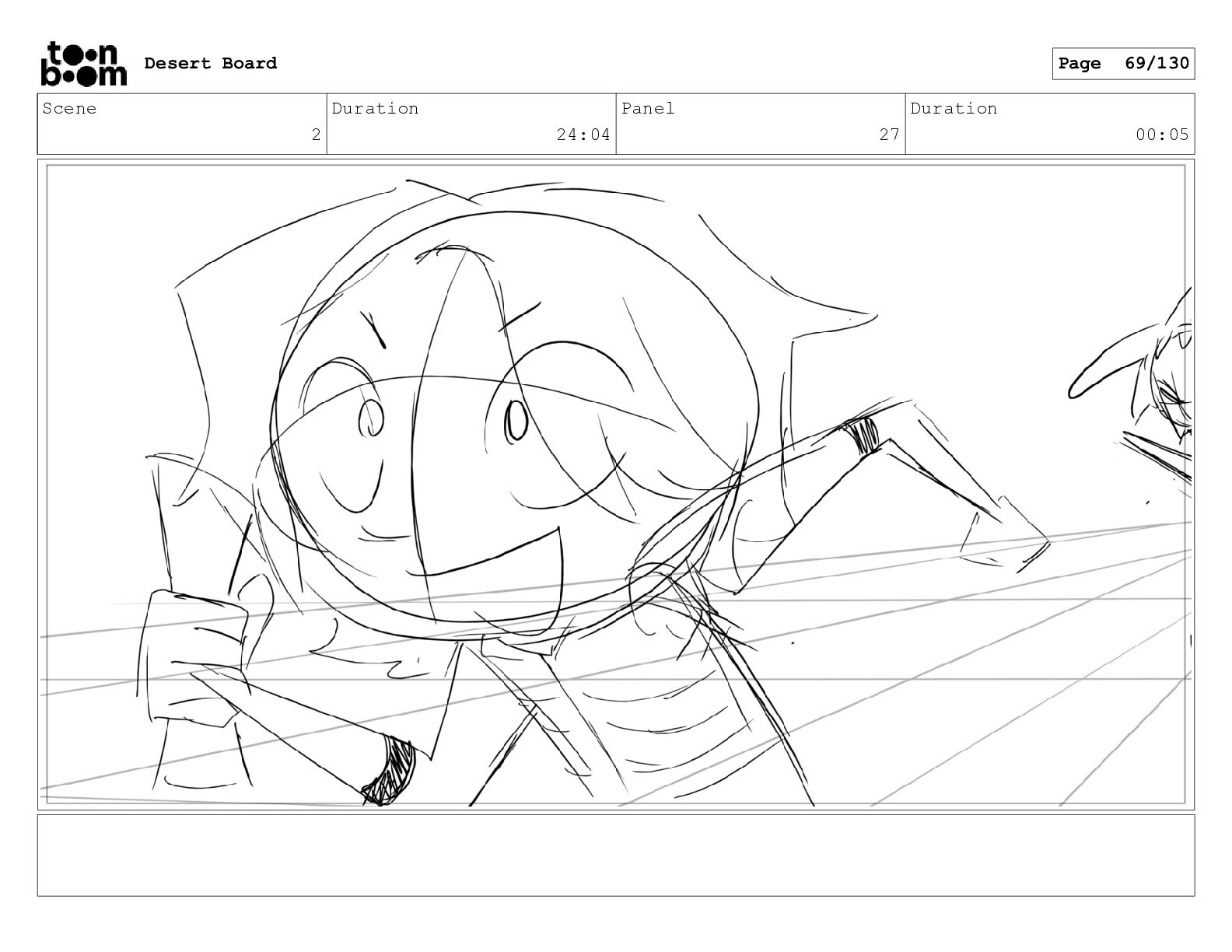The image size is (1232, 952).
Task: Click the 'Panel' header label
Action: (648, 108)
